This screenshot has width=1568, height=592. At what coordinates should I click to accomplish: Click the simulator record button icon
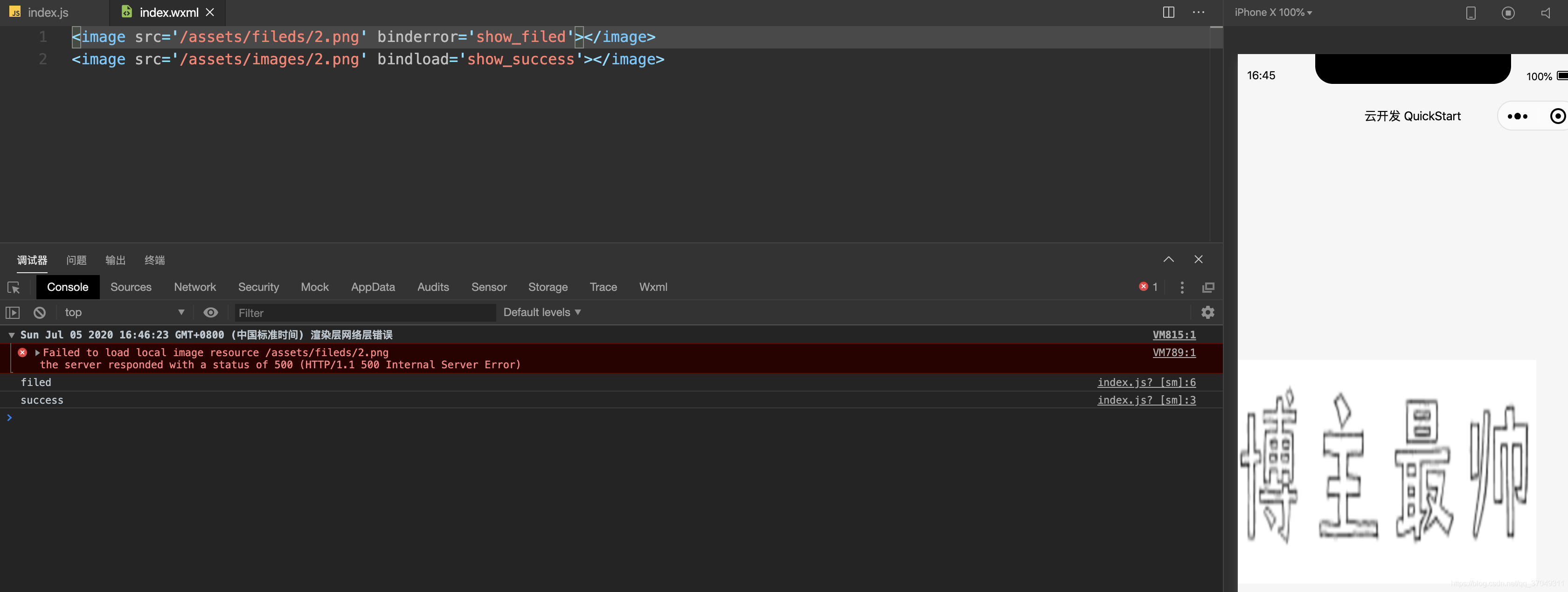coord(1508,13)
